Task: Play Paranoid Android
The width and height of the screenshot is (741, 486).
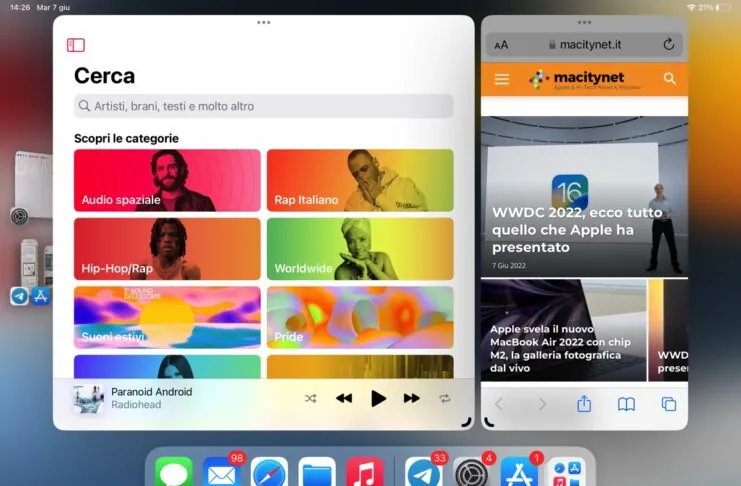Action: [x=378, y=399]
